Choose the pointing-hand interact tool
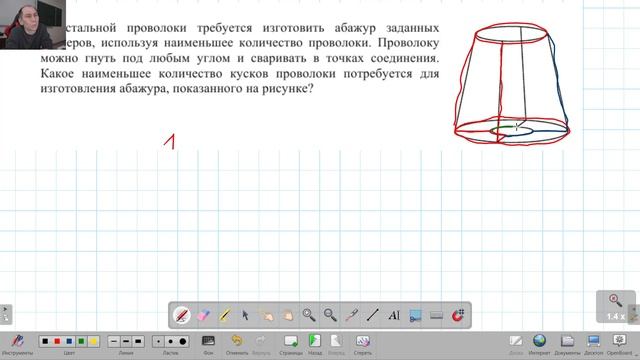The width and height of the screenshot is (640, 360). pyautogui.click(x=267, y=315)
